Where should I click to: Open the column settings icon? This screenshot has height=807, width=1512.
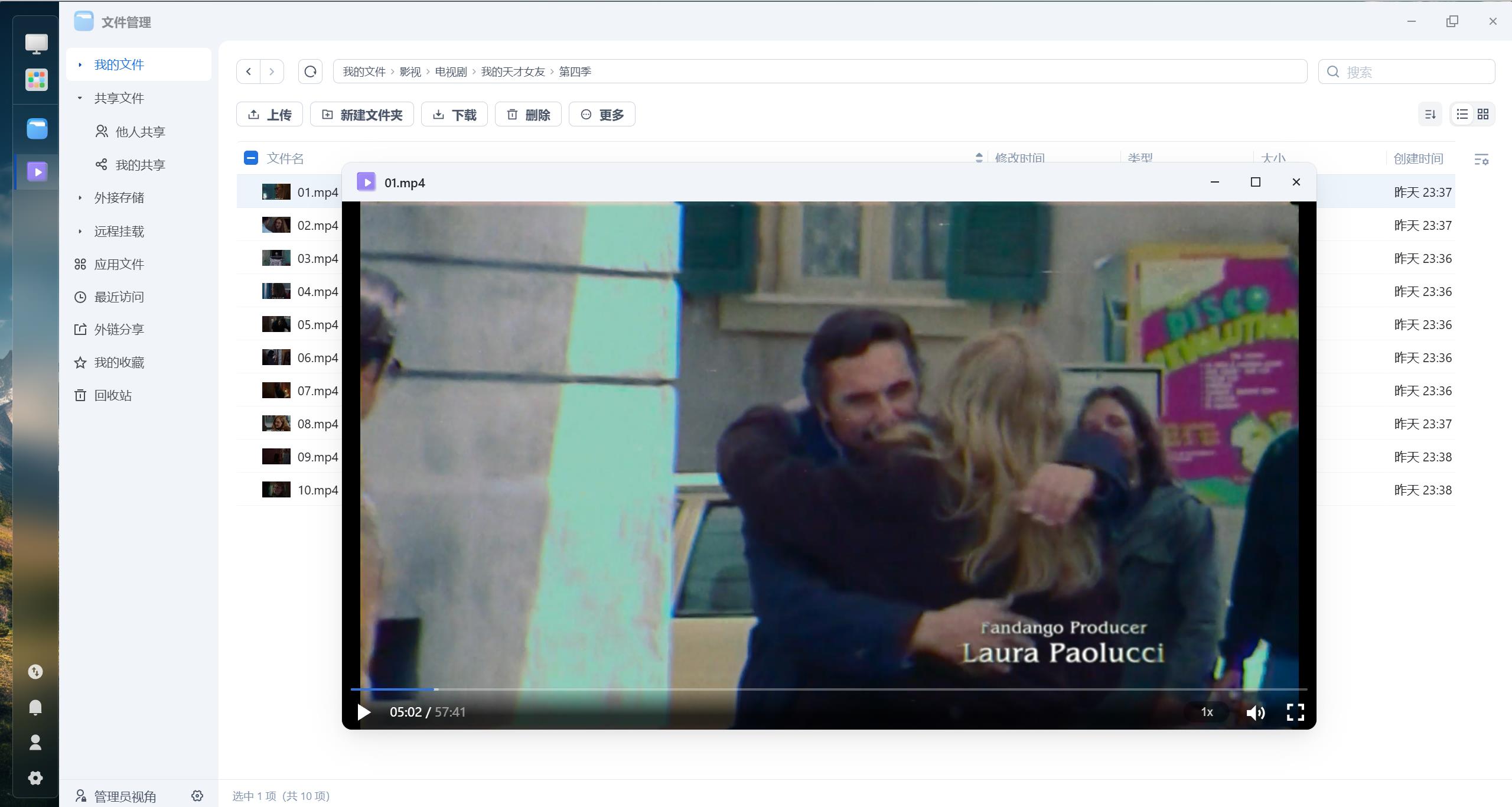click(x=1481, y=159)
